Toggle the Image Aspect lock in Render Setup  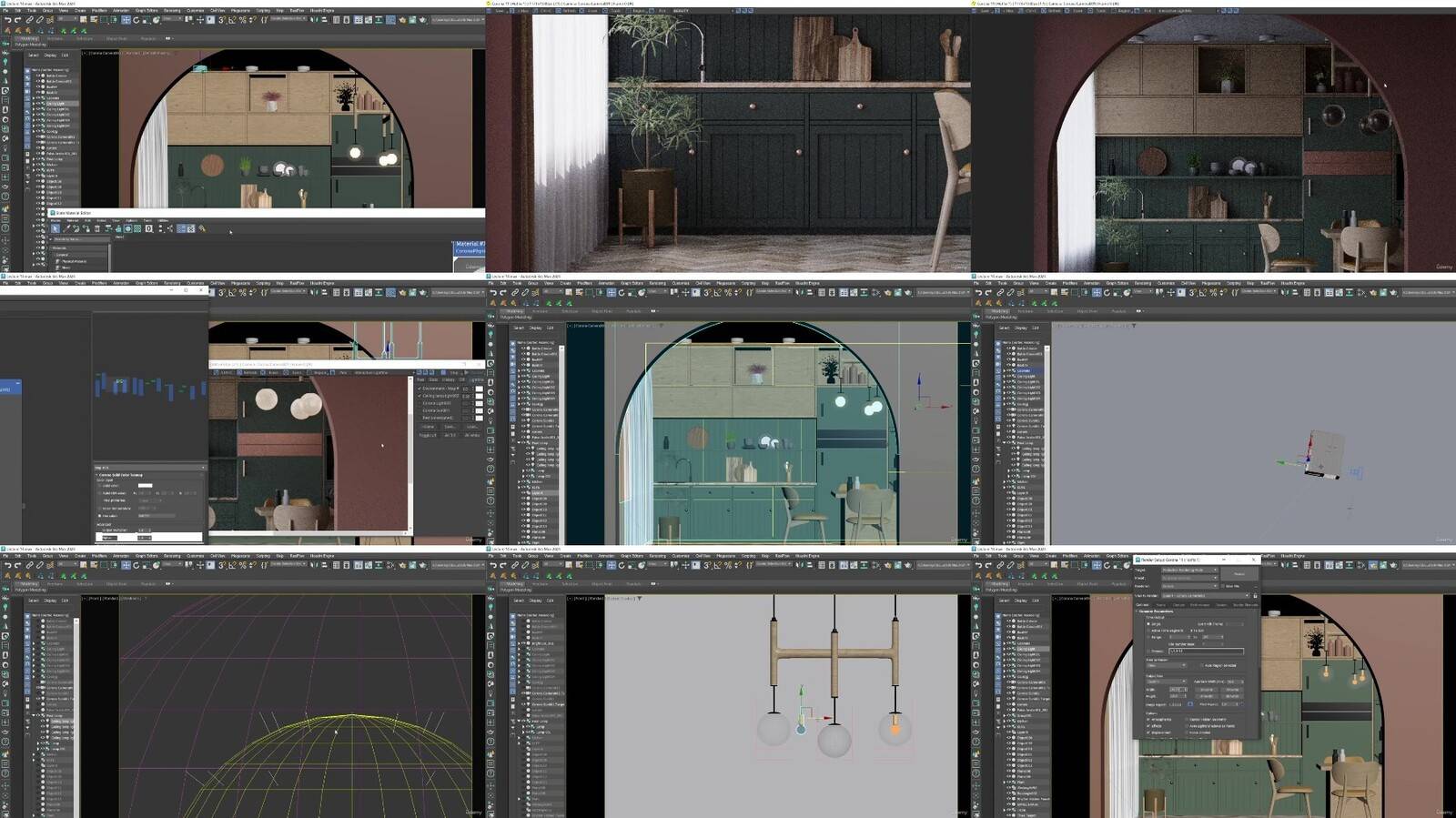click(1190, 704)
